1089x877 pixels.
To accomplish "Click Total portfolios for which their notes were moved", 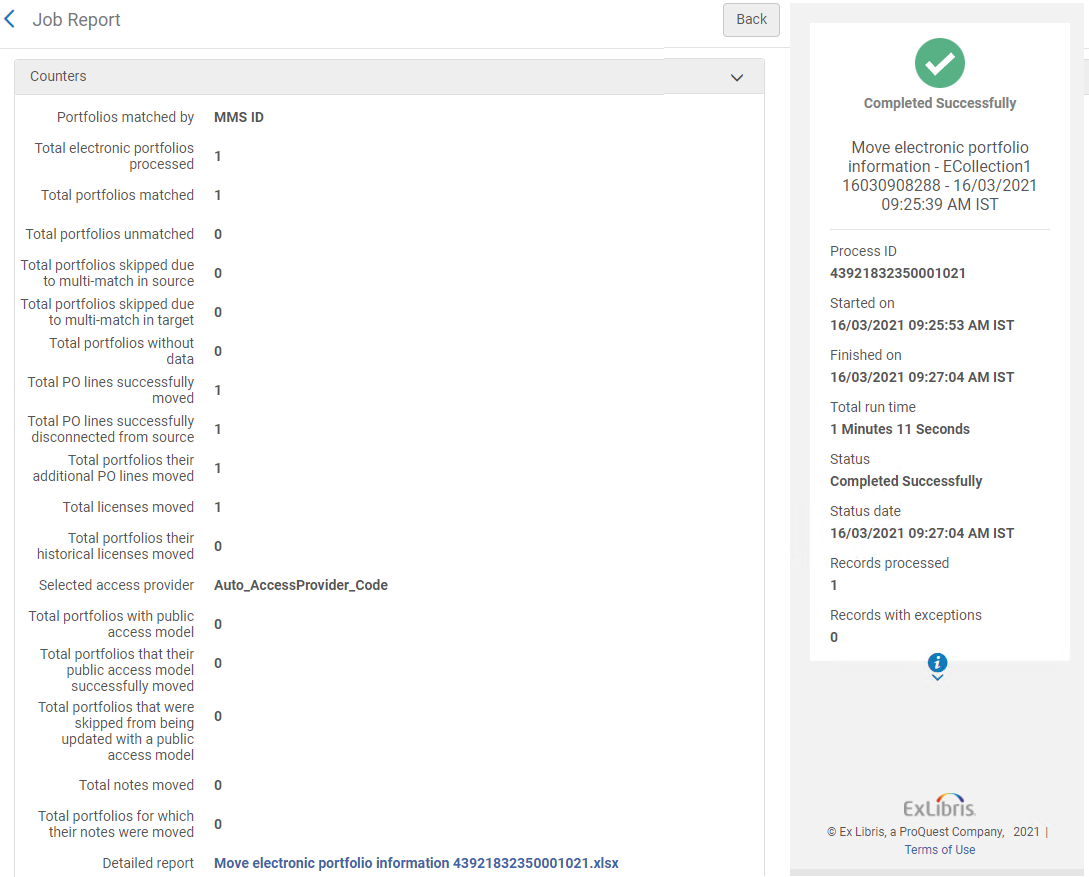I will pyautogui.click(x=116, y=824).
